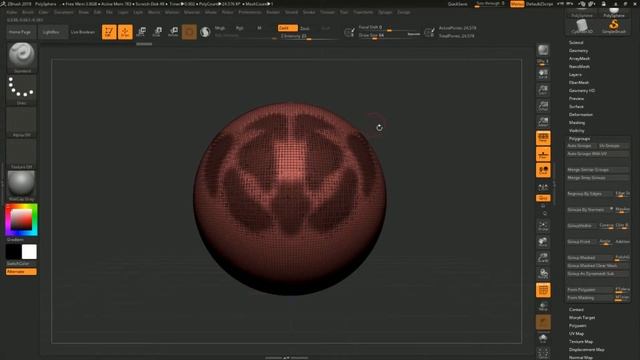Toggle Rgb paint mode

(x=240, y=28)
